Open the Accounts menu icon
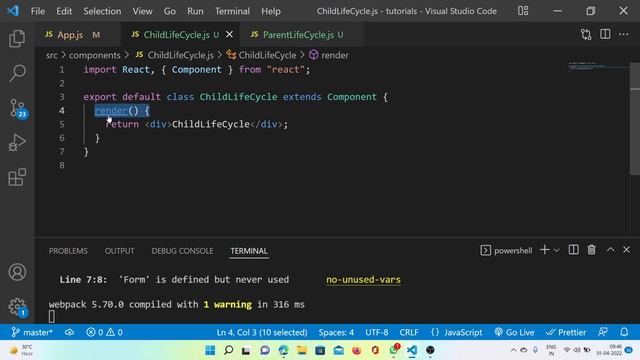640x360 pixels. [x=17, y=272]
